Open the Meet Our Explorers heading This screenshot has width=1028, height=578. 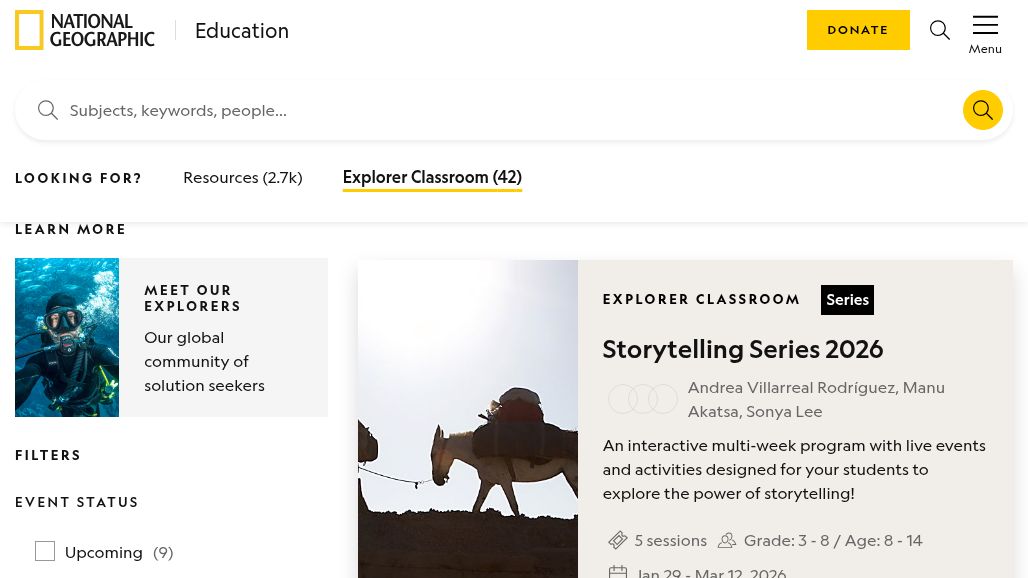click(x=193, y=298)
